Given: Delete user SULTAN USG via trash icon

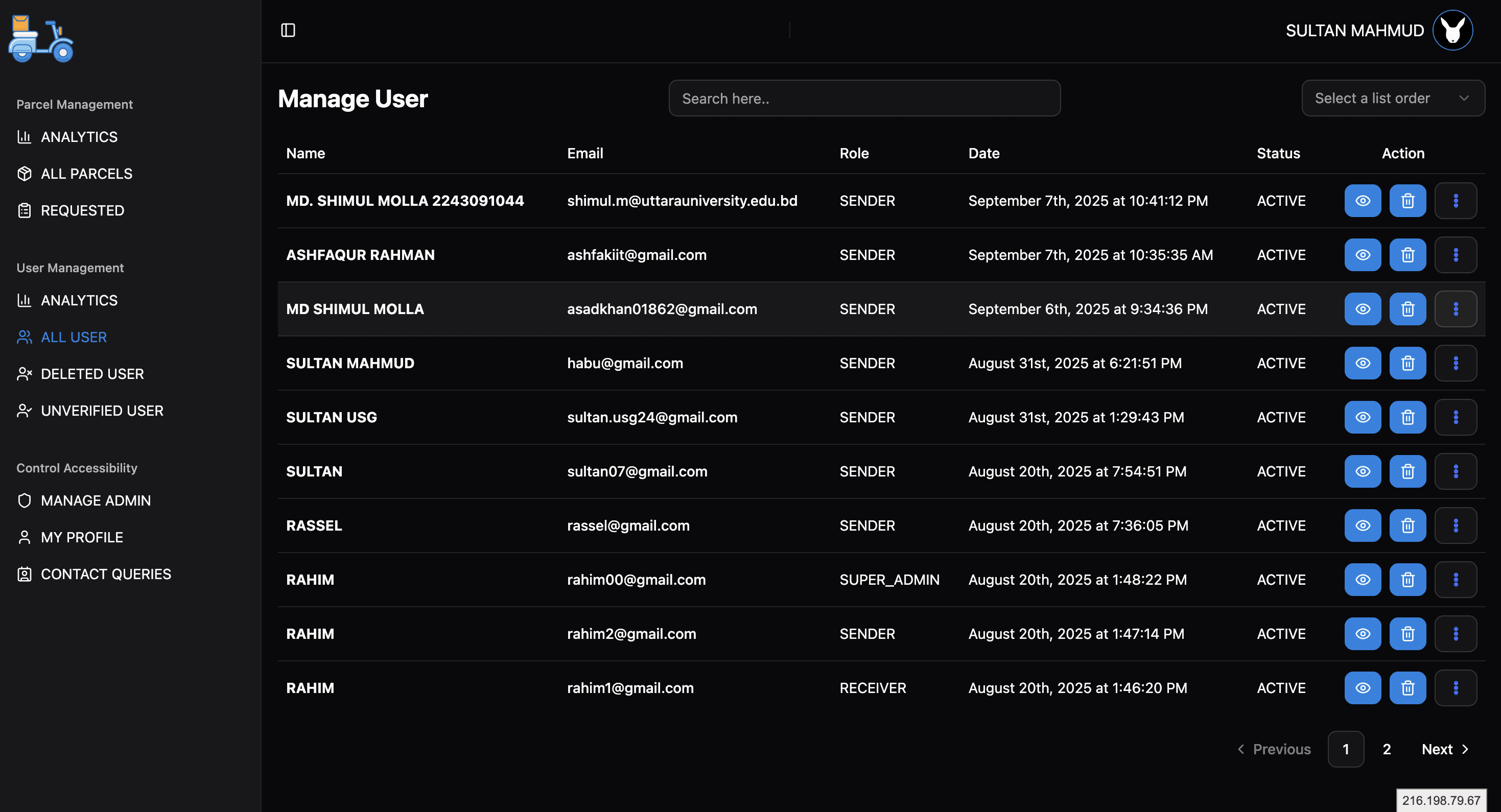Looking at the screenshot, I should 1407,417.
